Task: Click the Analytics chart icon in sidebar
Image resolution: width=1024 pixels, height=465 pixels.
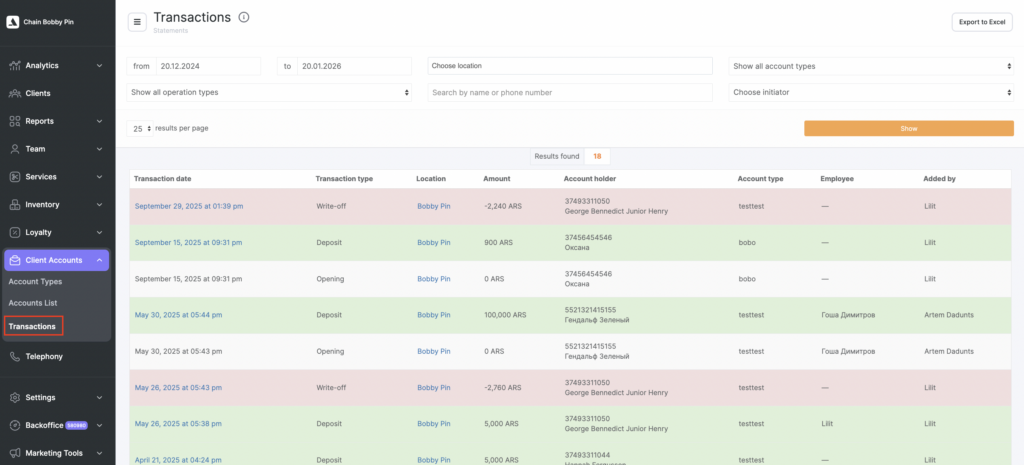Action: pyautogui.click(x=14, y=66)
